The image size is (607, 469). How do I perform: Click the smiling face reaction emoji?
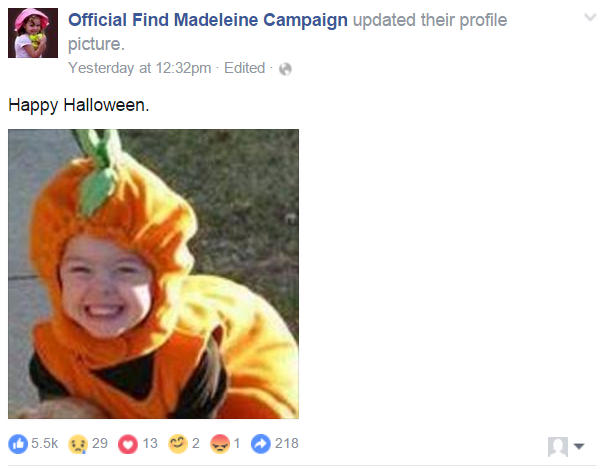coord(178,443)
